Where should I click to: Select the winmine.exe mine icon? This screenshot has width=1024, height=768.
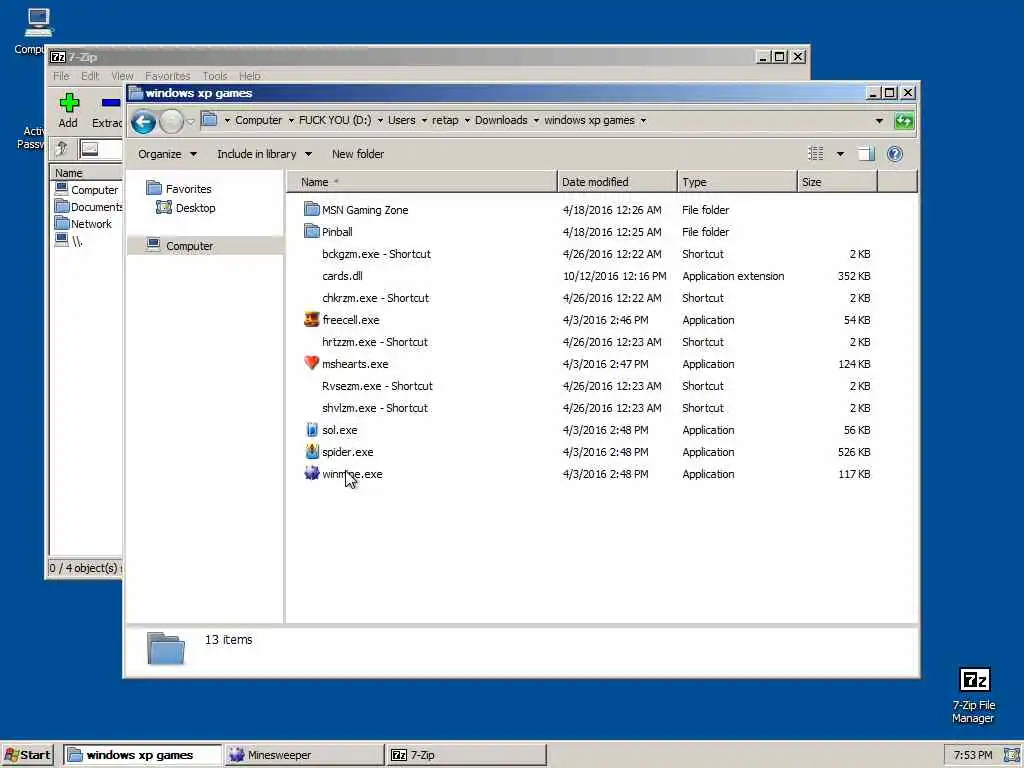312,473
